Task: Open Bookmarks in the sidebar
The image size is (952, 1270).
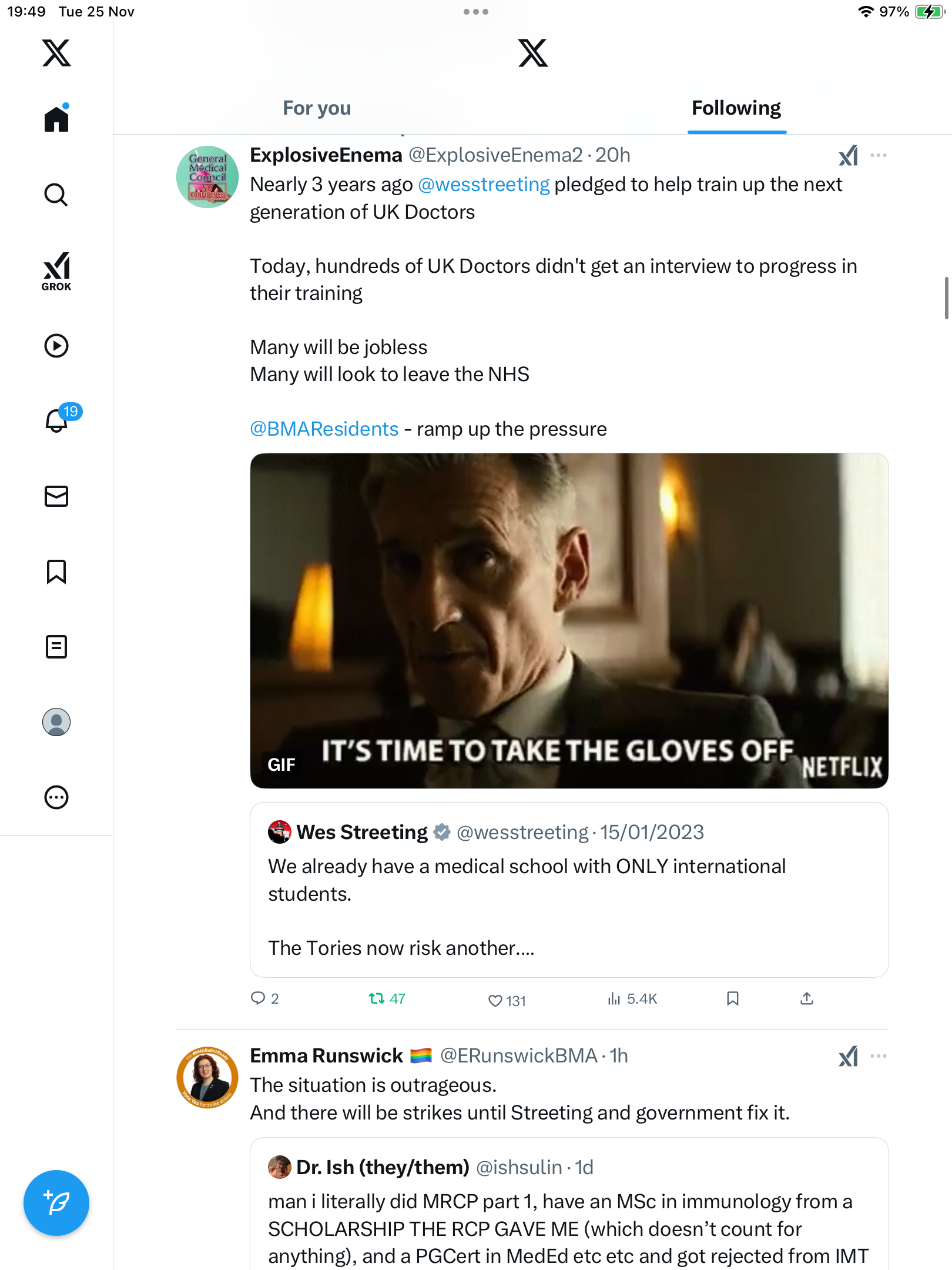Action: click(56, 571)
